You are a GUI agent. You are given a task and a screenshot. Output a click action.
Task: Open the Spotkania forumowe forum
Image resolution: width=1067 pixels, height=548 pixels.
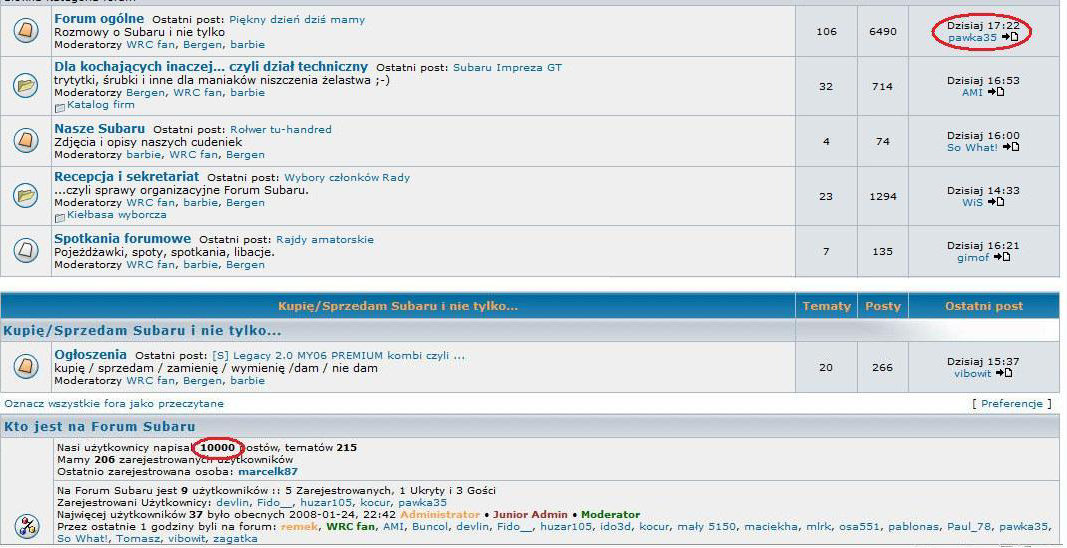click(122, 239)
